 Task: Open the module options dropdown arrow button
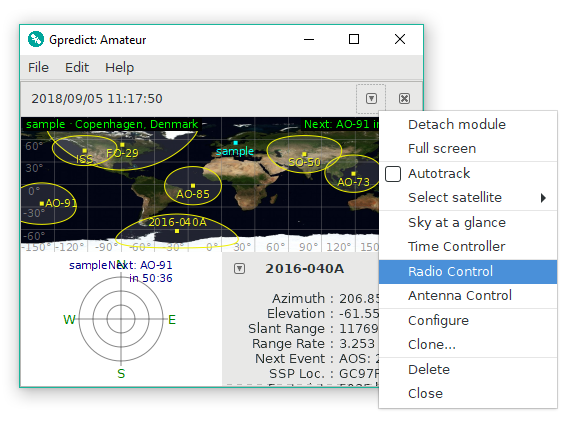[x=371, y=98]
